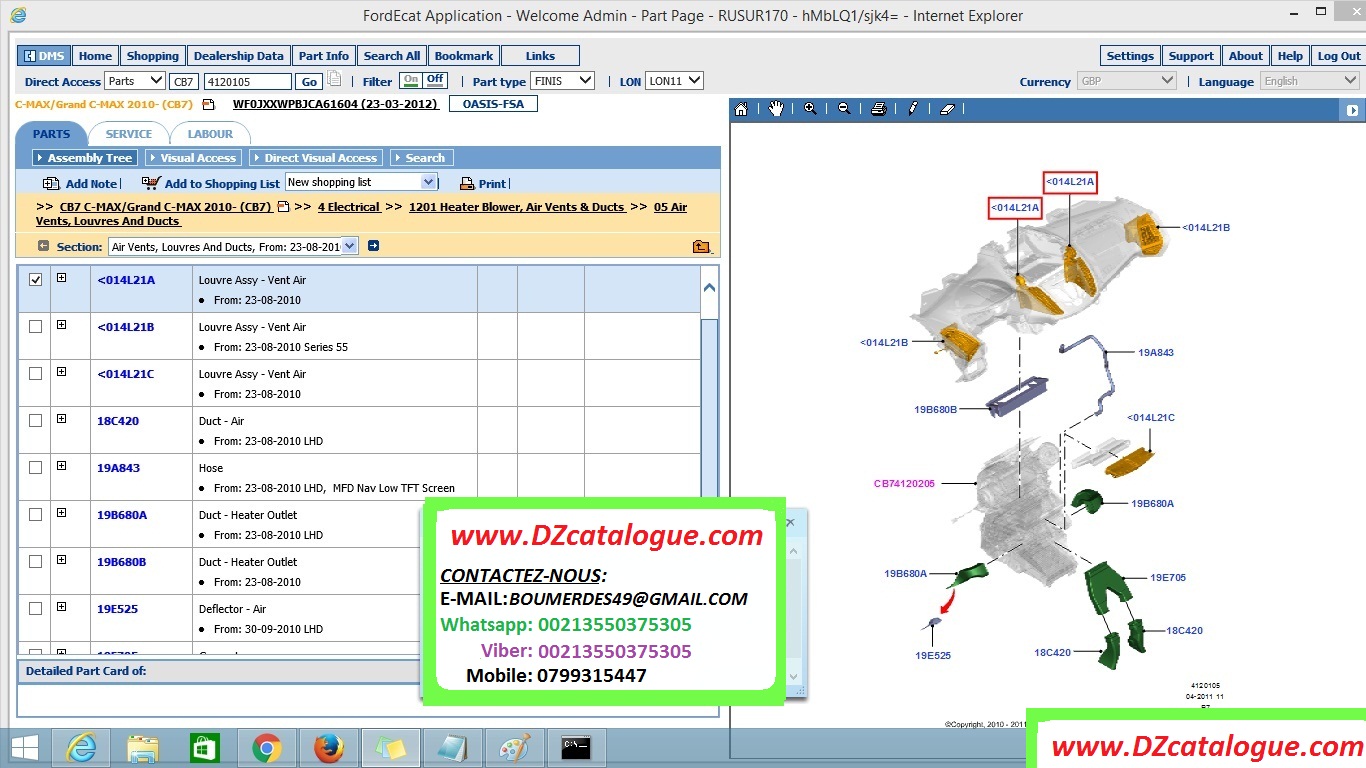The image size is (1366, 768).
Task: Expand the 19A843 Hose row
Action: pos(61,466)
